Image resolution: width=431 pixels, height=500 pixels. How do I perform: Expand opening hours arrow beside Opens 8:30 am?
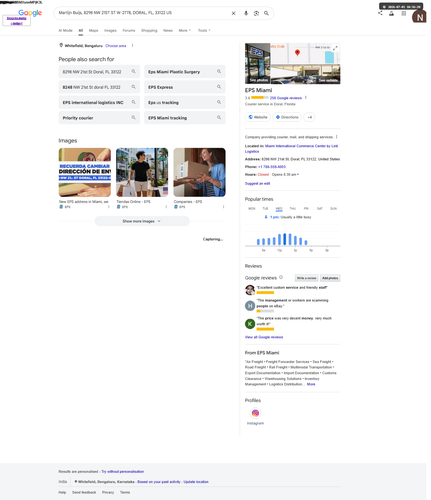point(298,174)
